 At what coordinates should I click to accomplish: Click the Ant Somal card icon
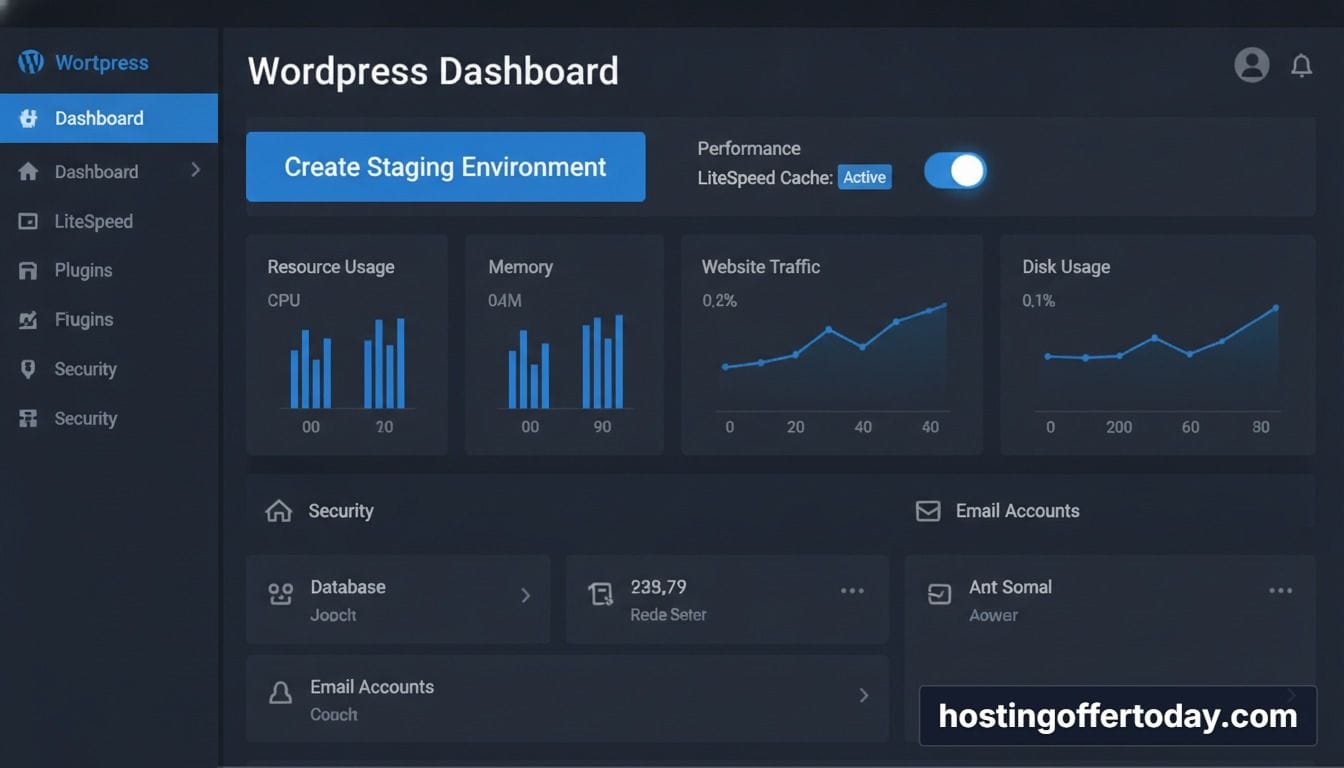[x=939, y=595]
